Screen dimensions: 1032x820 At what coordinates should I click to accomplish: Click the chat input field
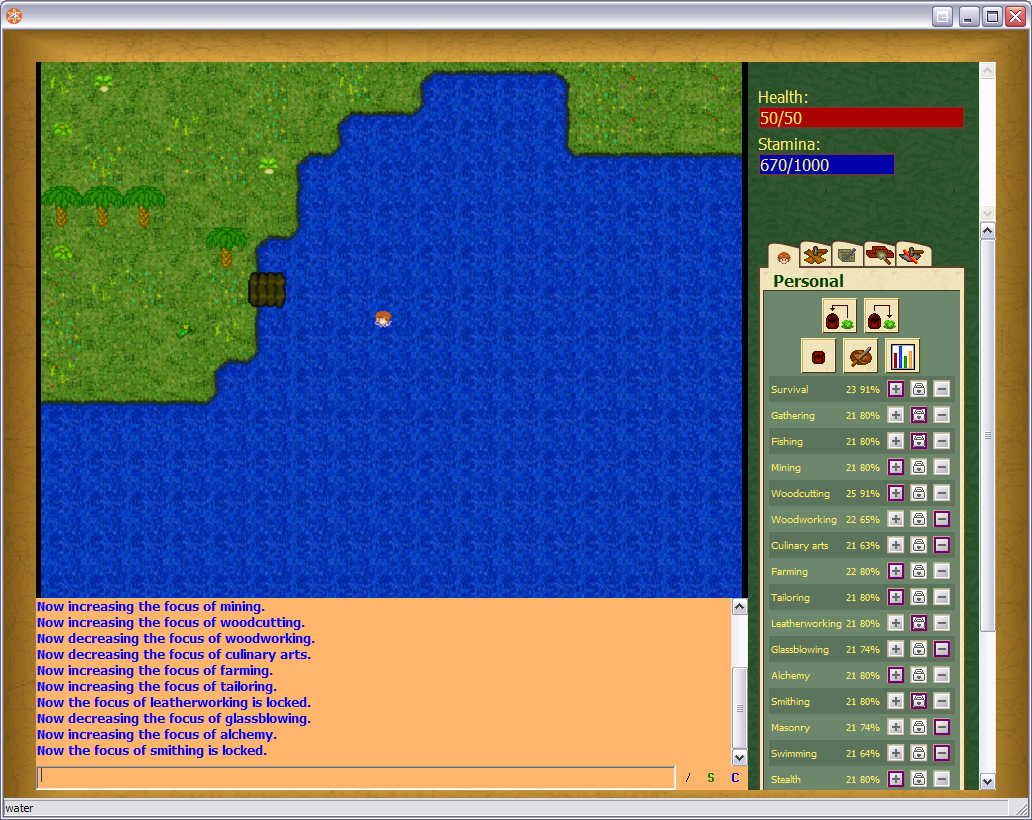coord(356,777)
